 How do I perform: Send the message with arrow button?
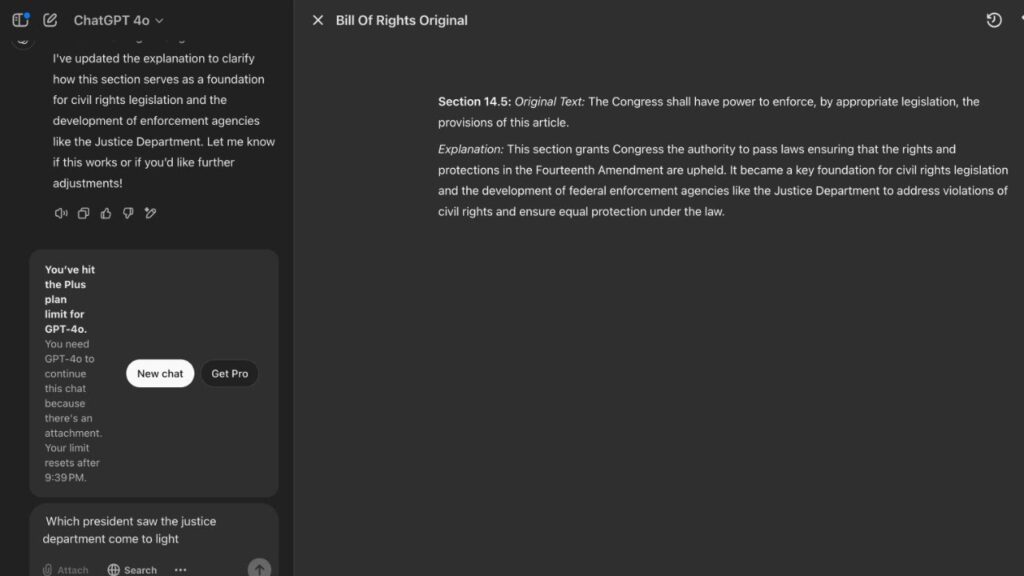(259, 568)
